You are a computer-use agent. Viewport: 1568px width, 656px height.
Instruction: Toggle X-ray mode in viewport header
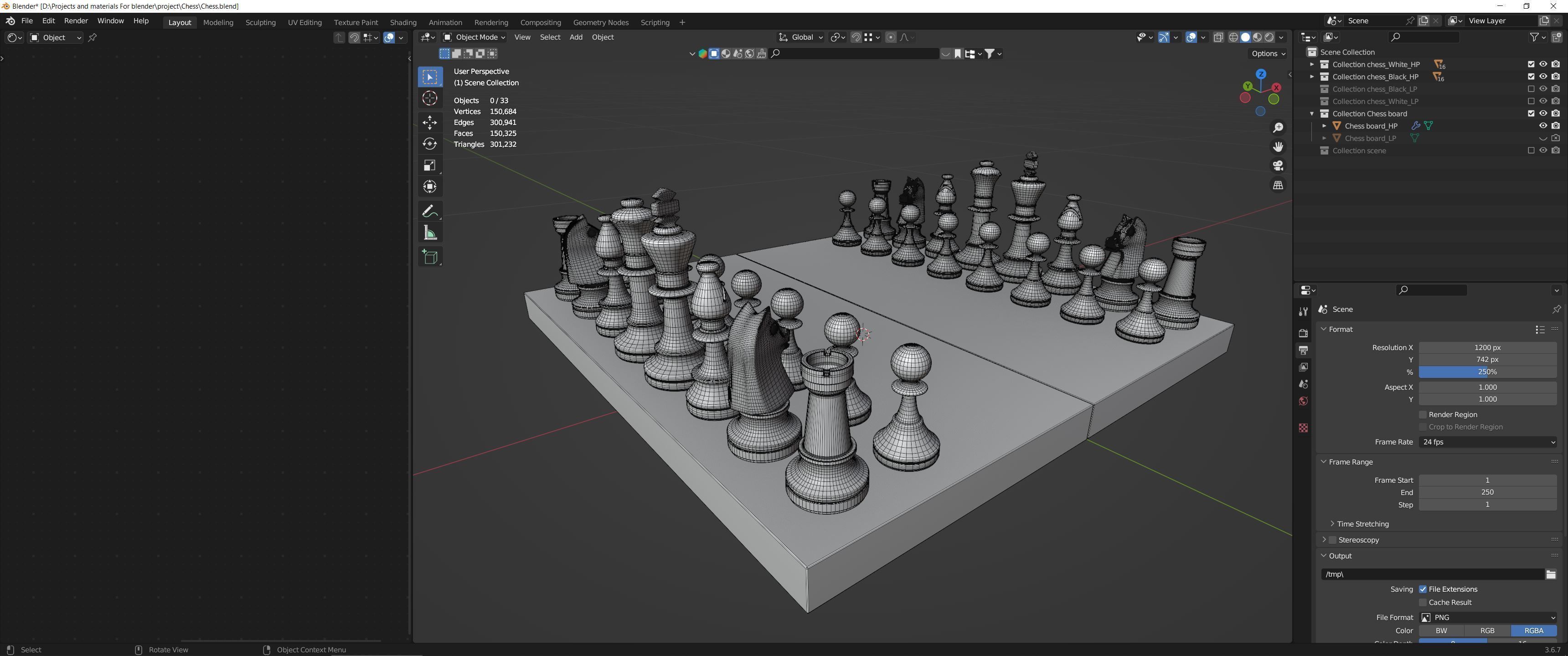pyautogui.click(x=1218, y=37)
